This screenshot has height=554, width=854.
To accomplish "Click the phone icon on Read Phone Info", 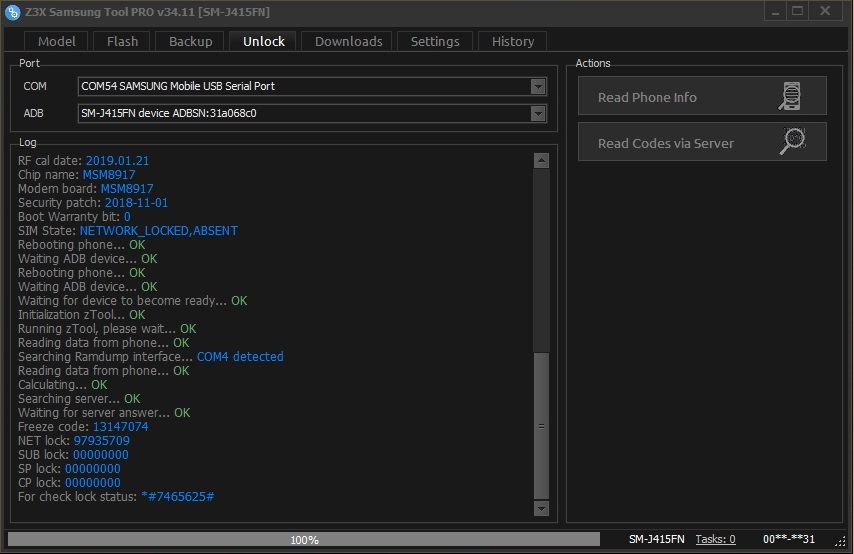I will coord(790,96).
